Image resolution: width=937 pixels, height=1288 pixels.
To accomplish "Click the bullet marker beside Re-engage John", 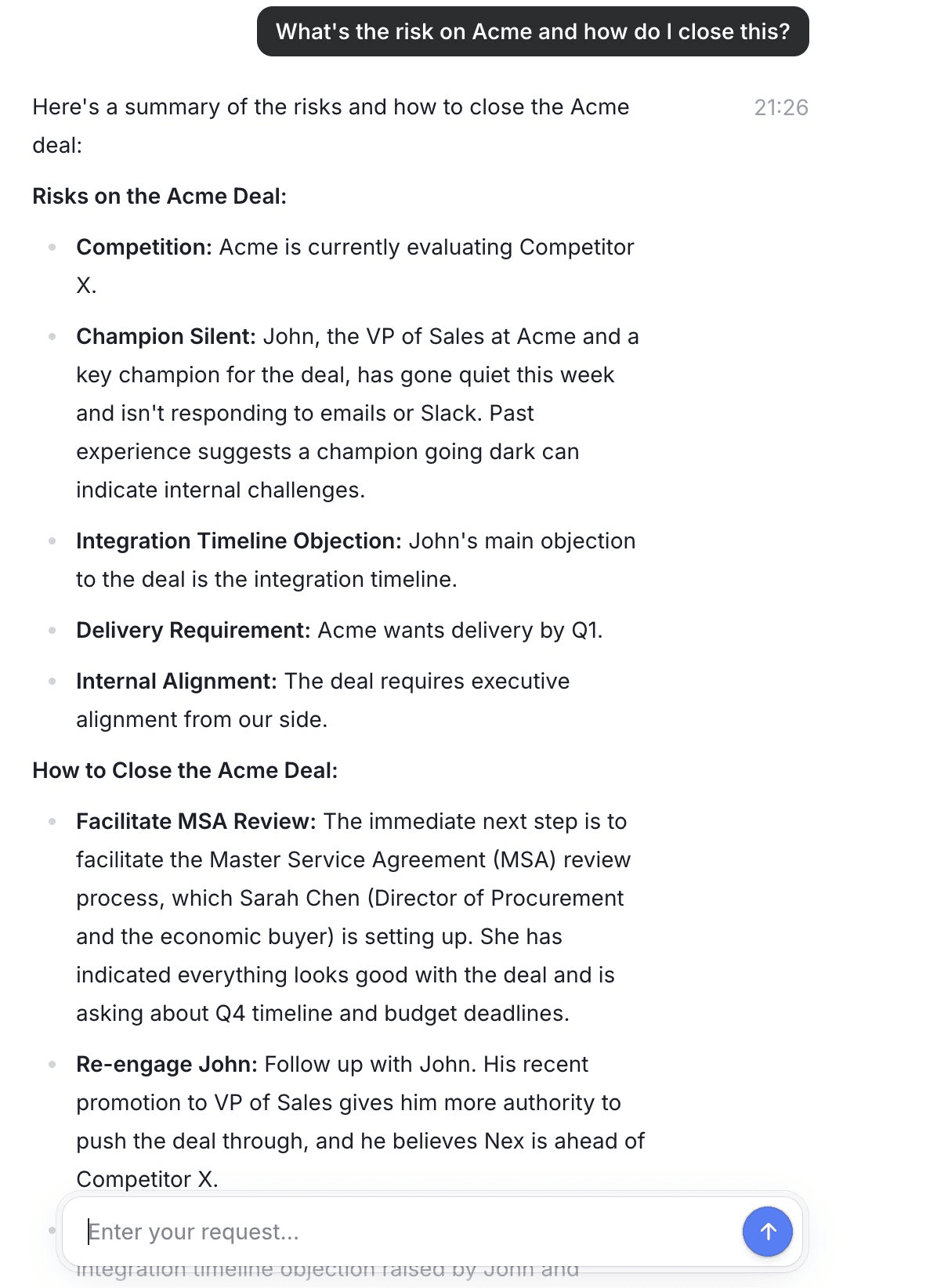I will tap(52, 1064).
